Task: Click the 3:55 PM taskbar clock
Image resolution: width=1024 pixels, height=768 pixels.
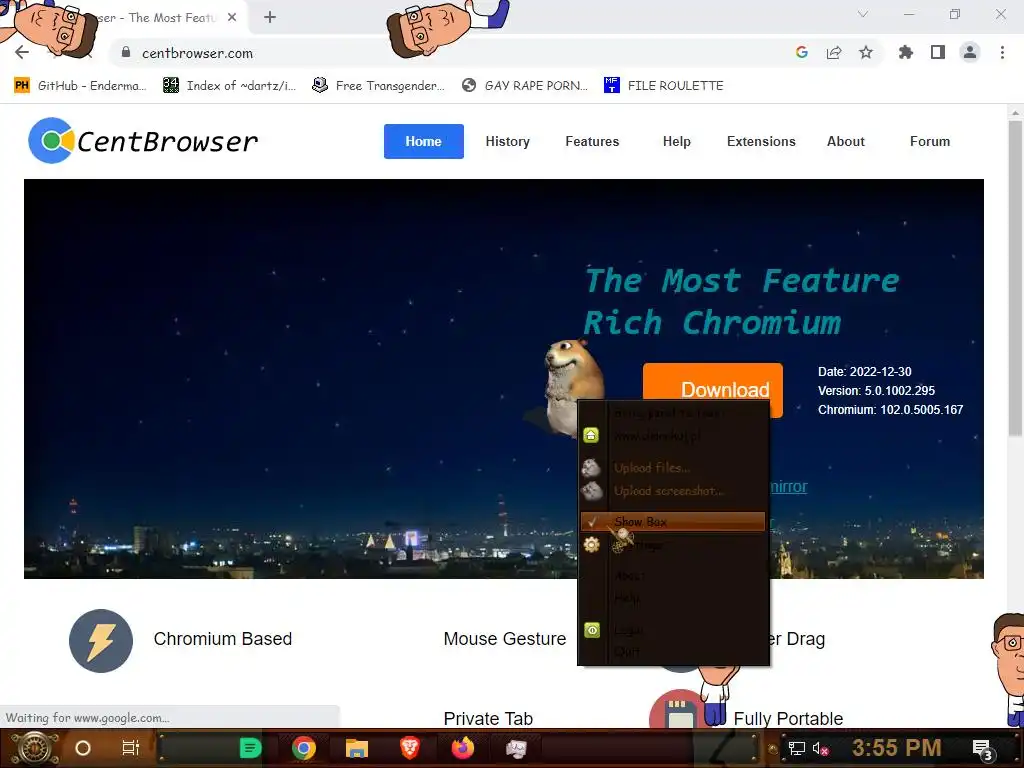Action: (x=897, y=748)
